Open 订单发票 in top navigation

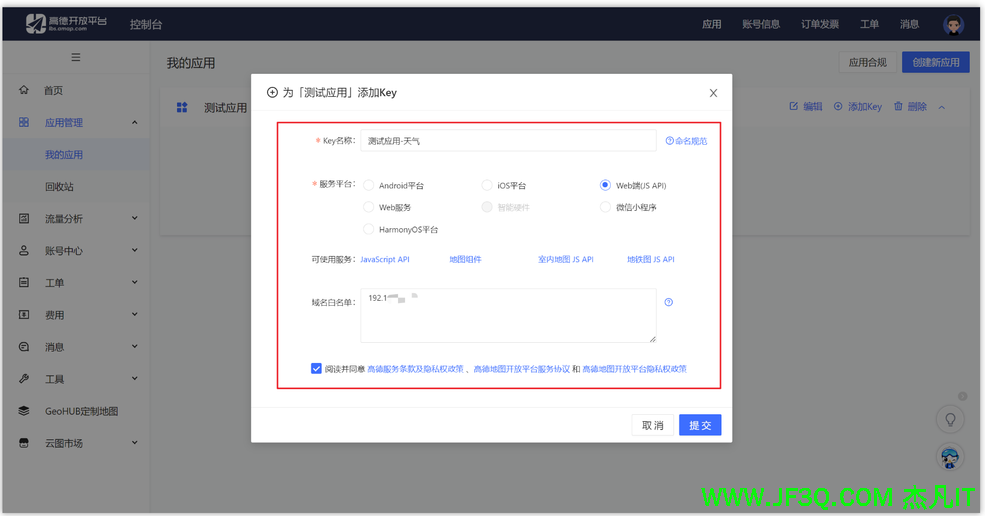(819, 24)
